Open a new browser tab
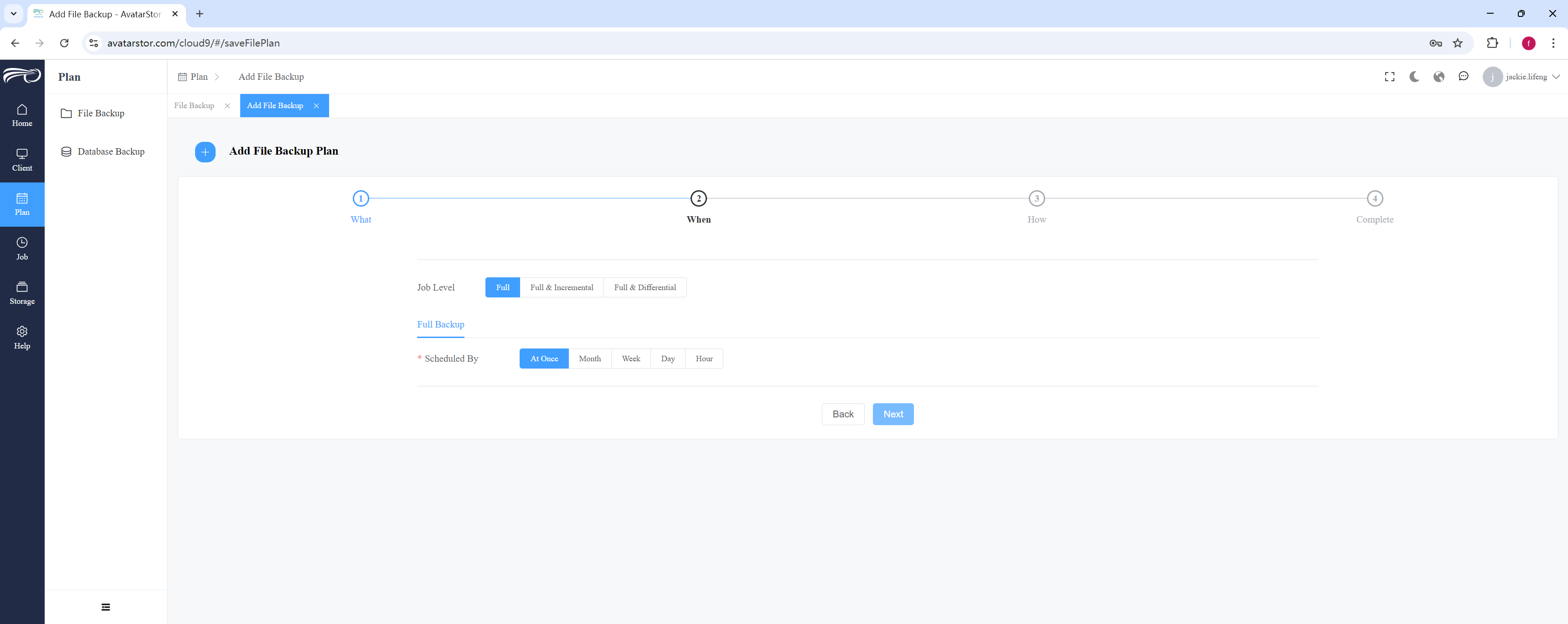The width and height of the screenshot is (1568, 624). (x=200, y=13)
